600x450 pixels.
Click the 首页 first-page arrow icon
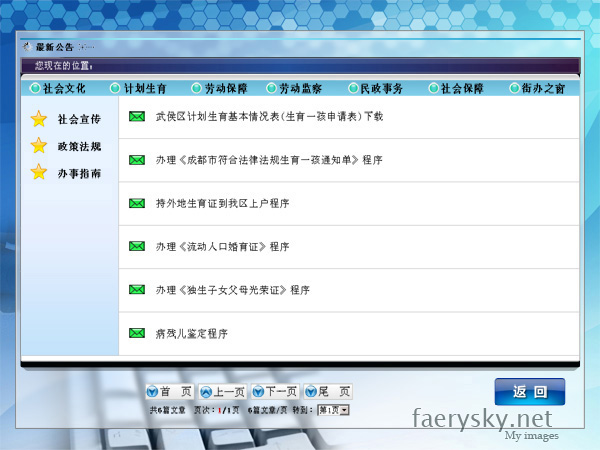coord(152,392)
